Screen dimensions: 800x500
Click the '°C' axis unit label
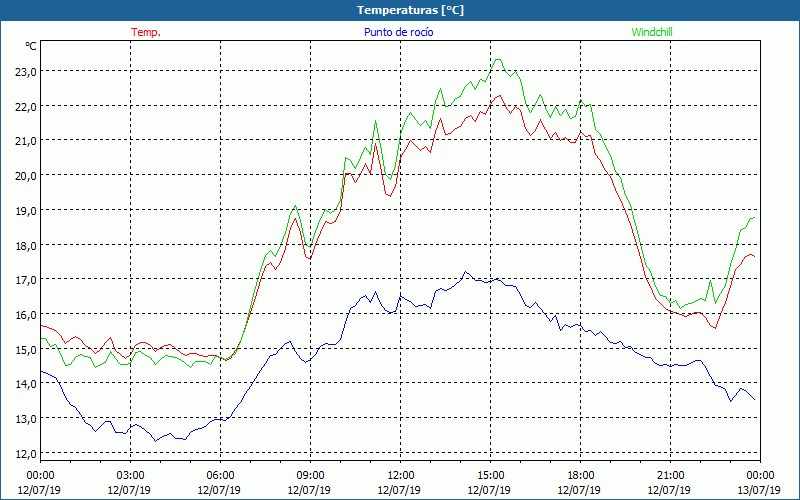click(x=31, y=46)
